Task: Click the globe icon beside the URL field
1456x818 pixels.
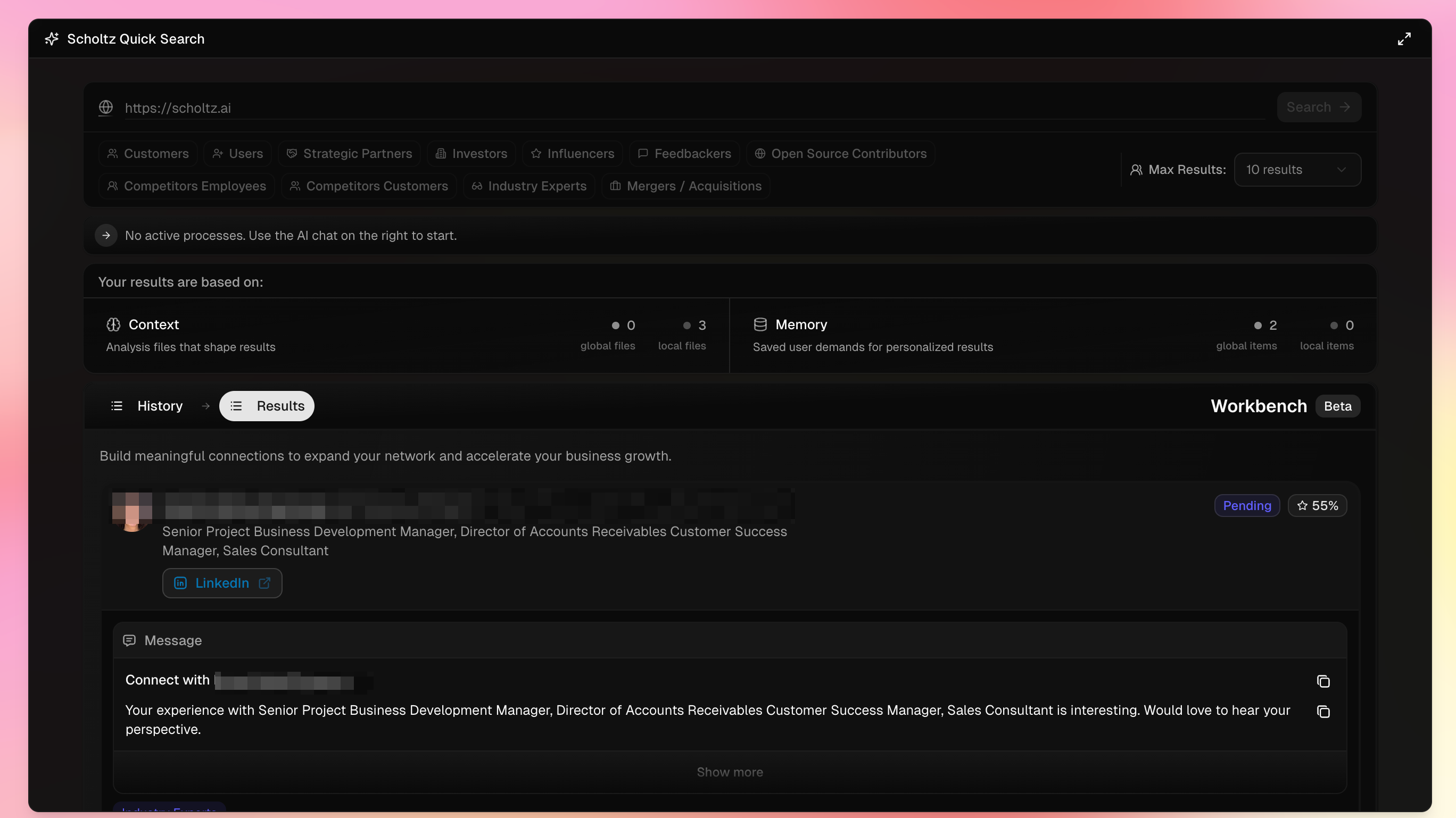Action: click(106, 107)
